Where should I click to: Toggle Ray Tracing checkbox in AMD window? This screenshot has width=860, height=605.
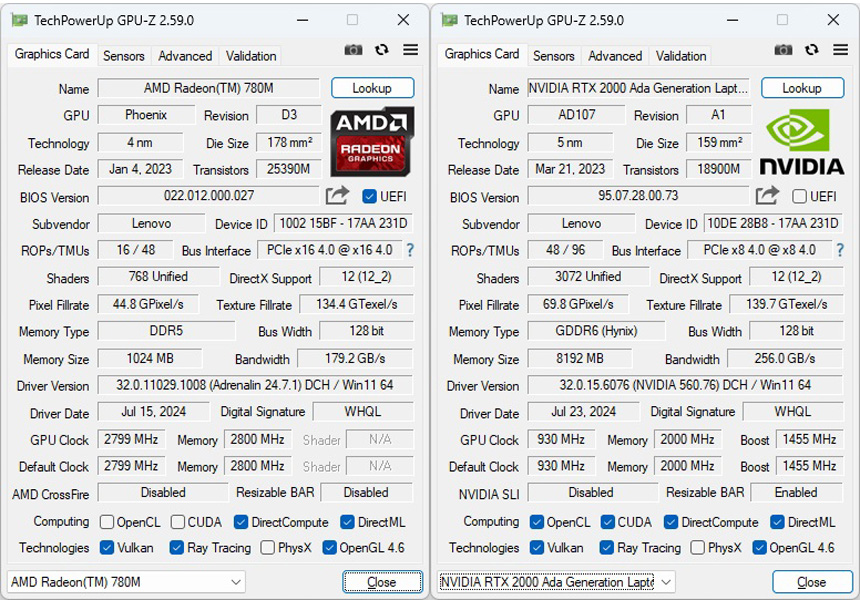tap(177, 547)
